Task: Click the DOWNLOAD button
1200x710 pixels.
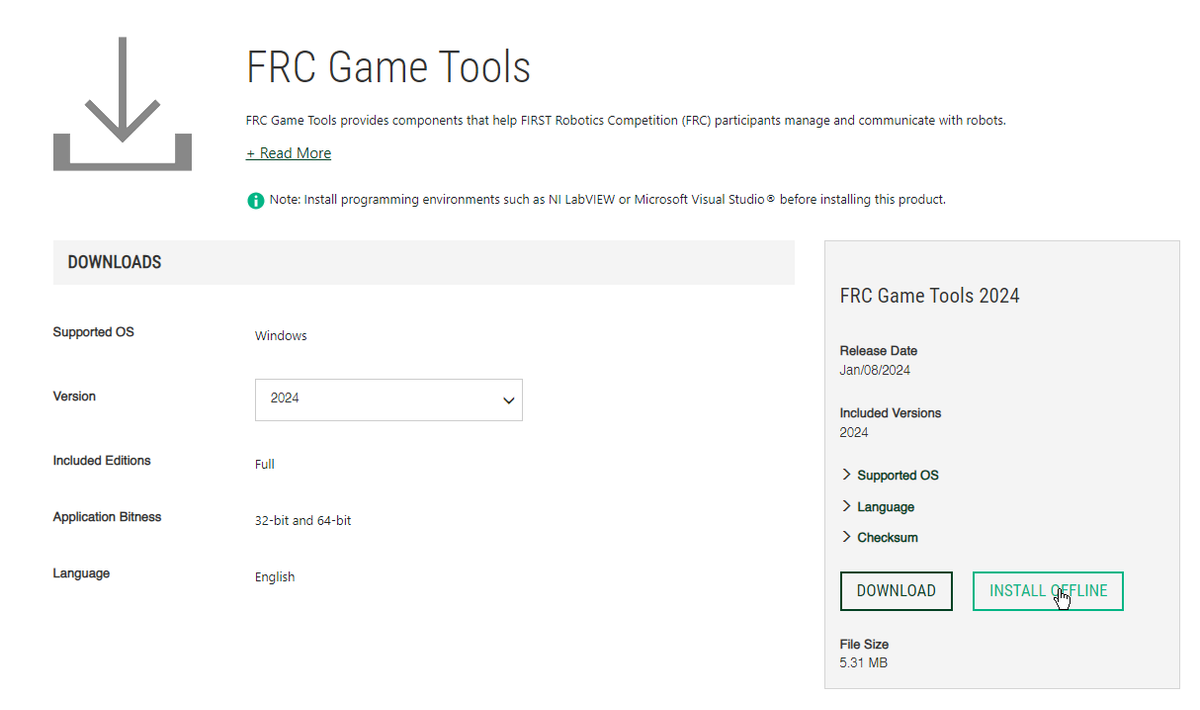Action: pos(896,591)
